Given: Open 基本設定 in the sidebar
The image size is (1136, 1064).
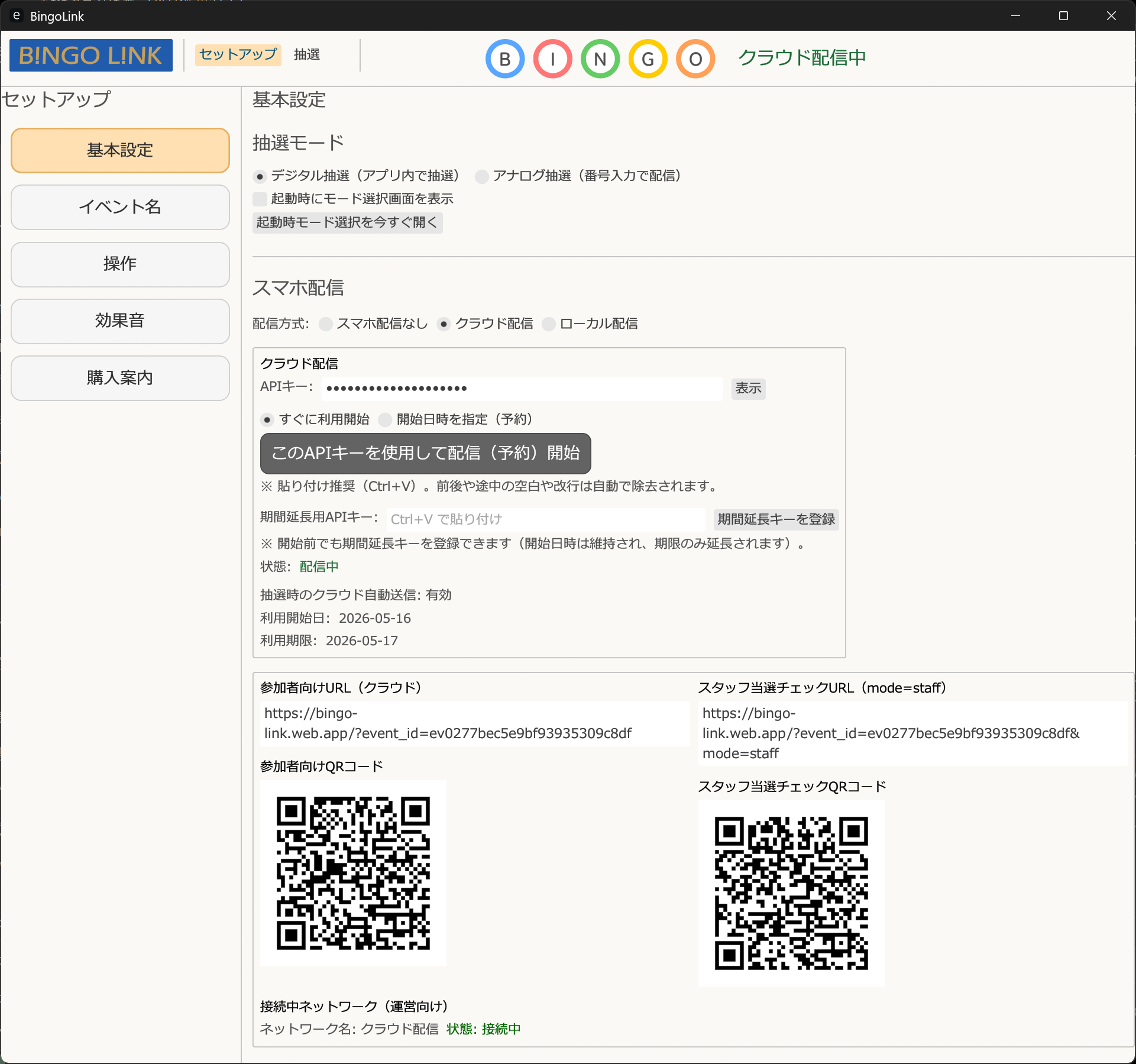Looking at the screenshot, I should 120,150.
